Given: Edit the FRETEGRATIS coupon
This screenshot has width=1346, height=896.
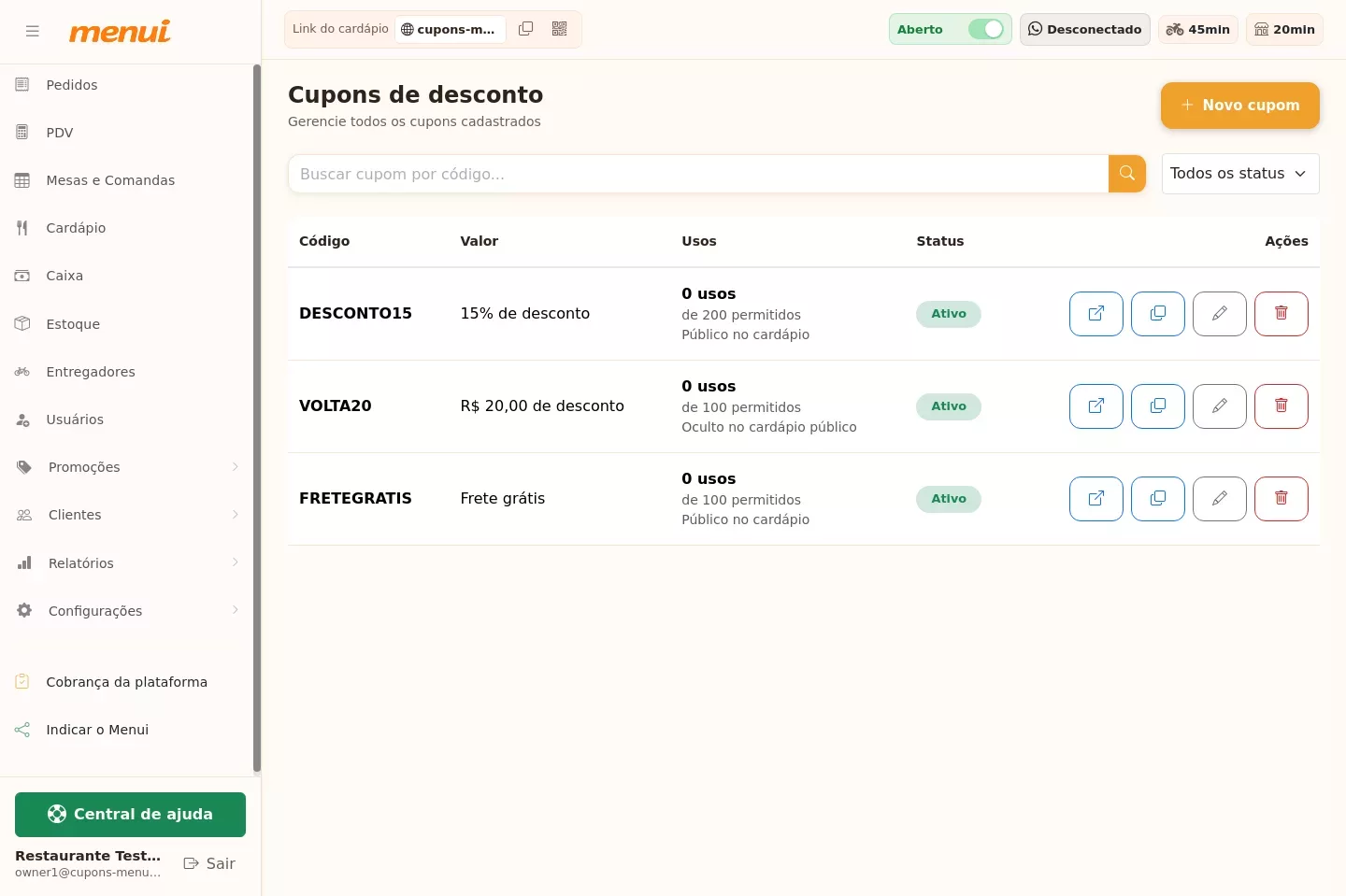Looking at the screenshot, I should point(1220,499).
